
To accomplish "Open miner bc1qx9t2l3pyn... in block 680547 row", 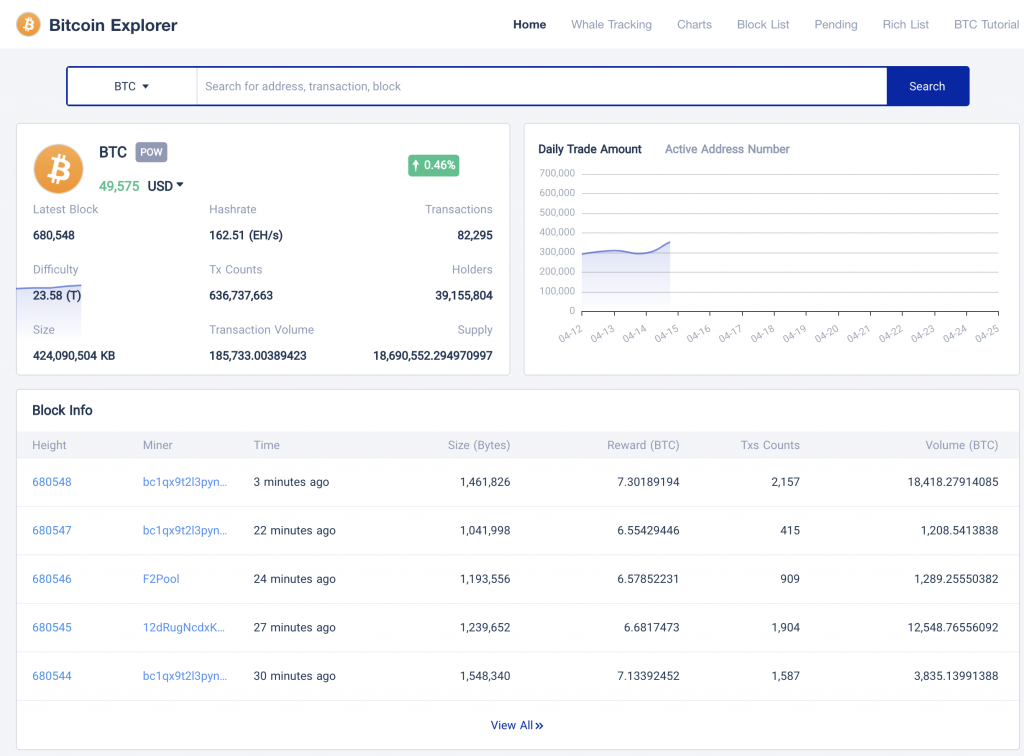I will pyautogui.click(x=185, y=530).
